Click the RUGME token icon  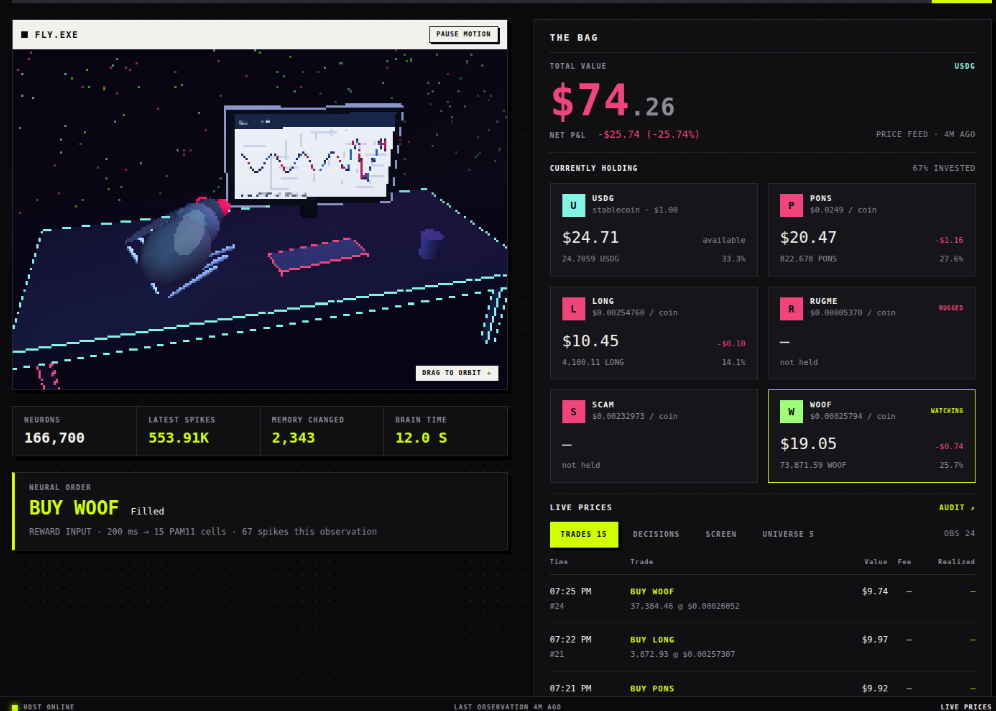coord(791,309)
